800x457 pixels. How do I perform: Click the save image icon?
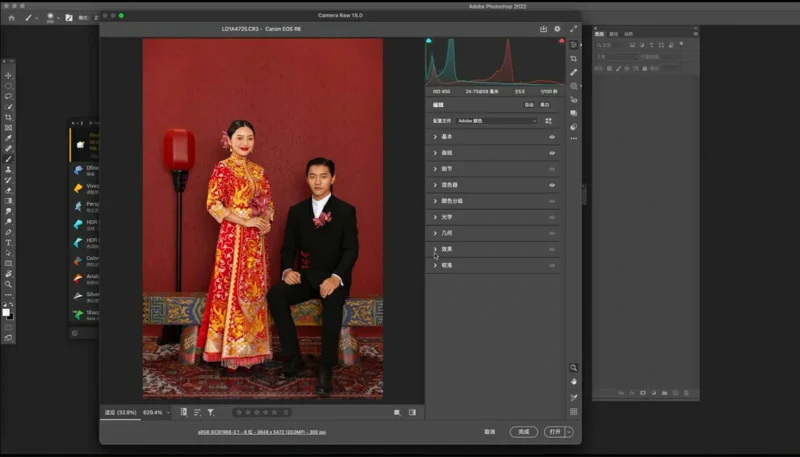pos(544,29)
